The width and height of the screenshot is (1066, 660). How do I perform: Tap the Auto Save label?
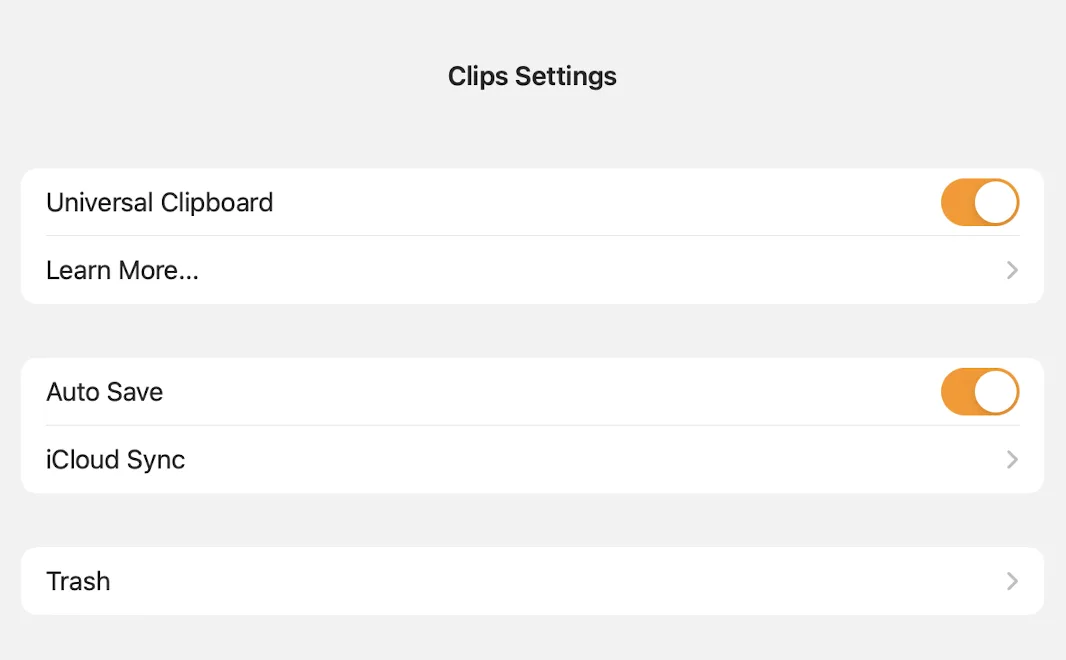(104, 392)
